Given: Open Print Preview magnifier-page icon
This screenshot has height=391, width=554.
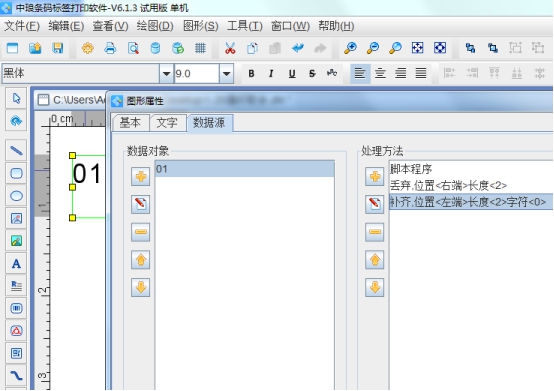Looking at the screenshot, I should click(x=133, y=48).
